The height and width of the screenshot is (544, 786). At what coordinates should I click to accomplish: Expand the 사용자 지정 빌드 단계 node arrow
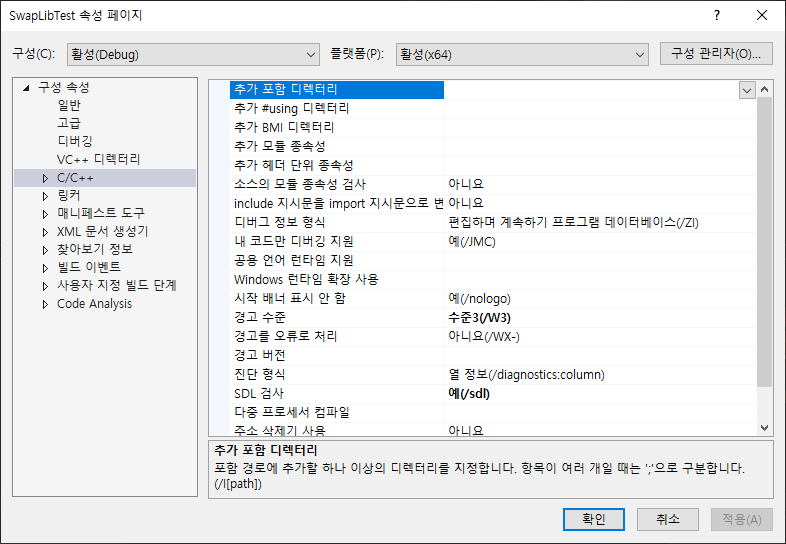(x=45, y=286)
